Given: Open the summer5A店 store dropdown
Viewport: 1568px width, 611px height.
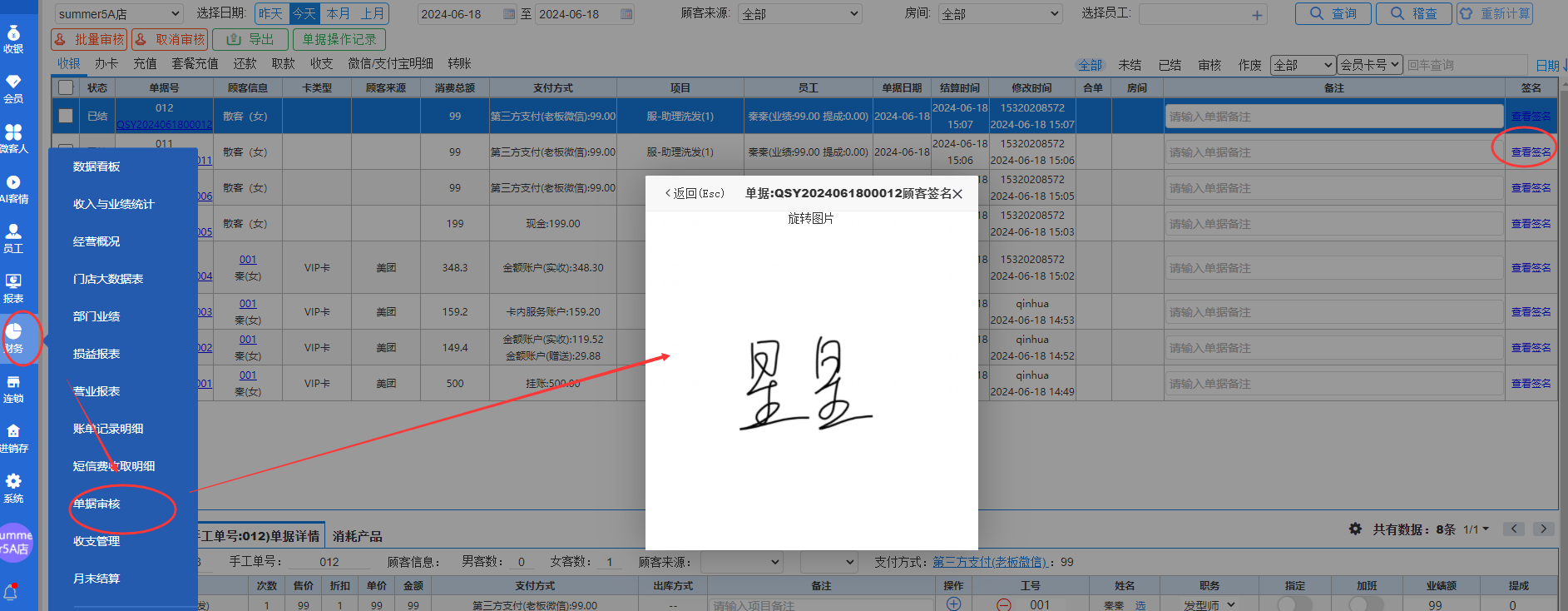Looking at the screenshot, I should click(119, 14).
